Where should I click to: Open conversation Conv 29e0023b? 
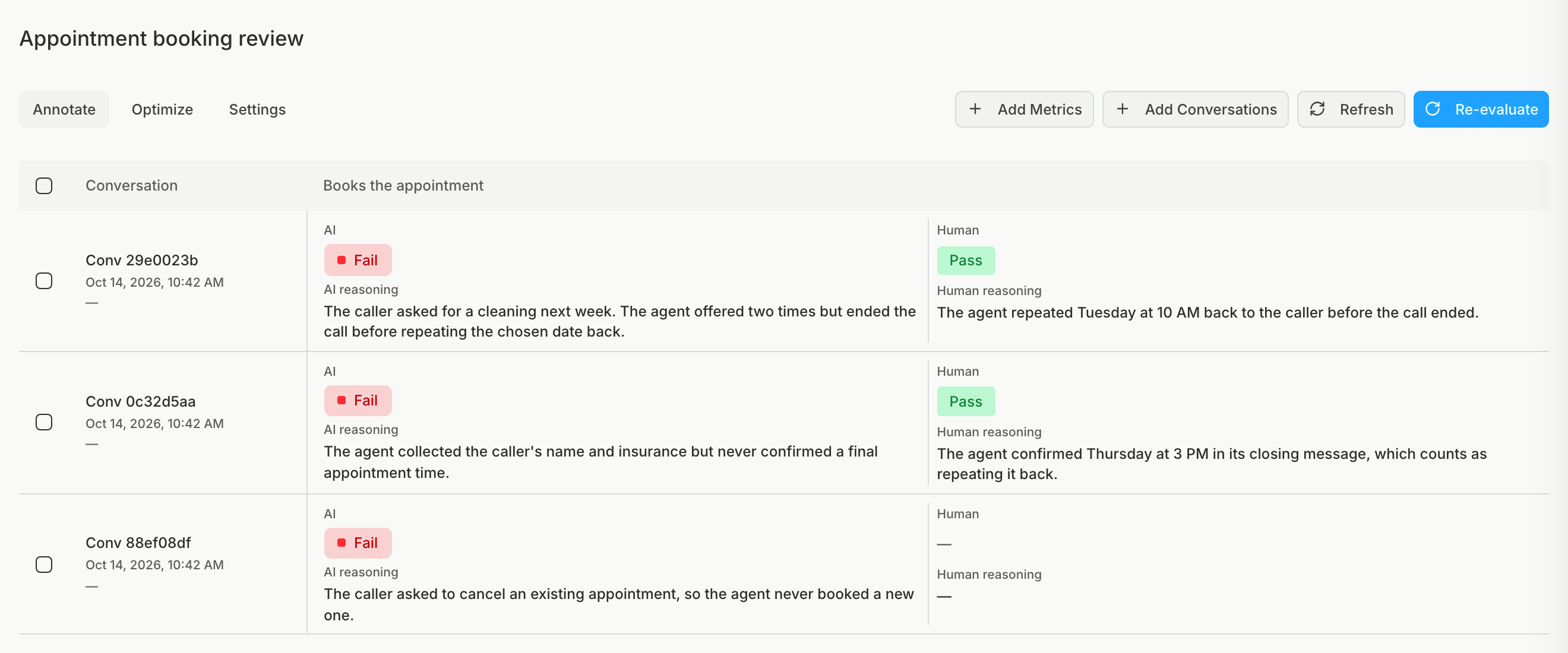pos(142,261)
